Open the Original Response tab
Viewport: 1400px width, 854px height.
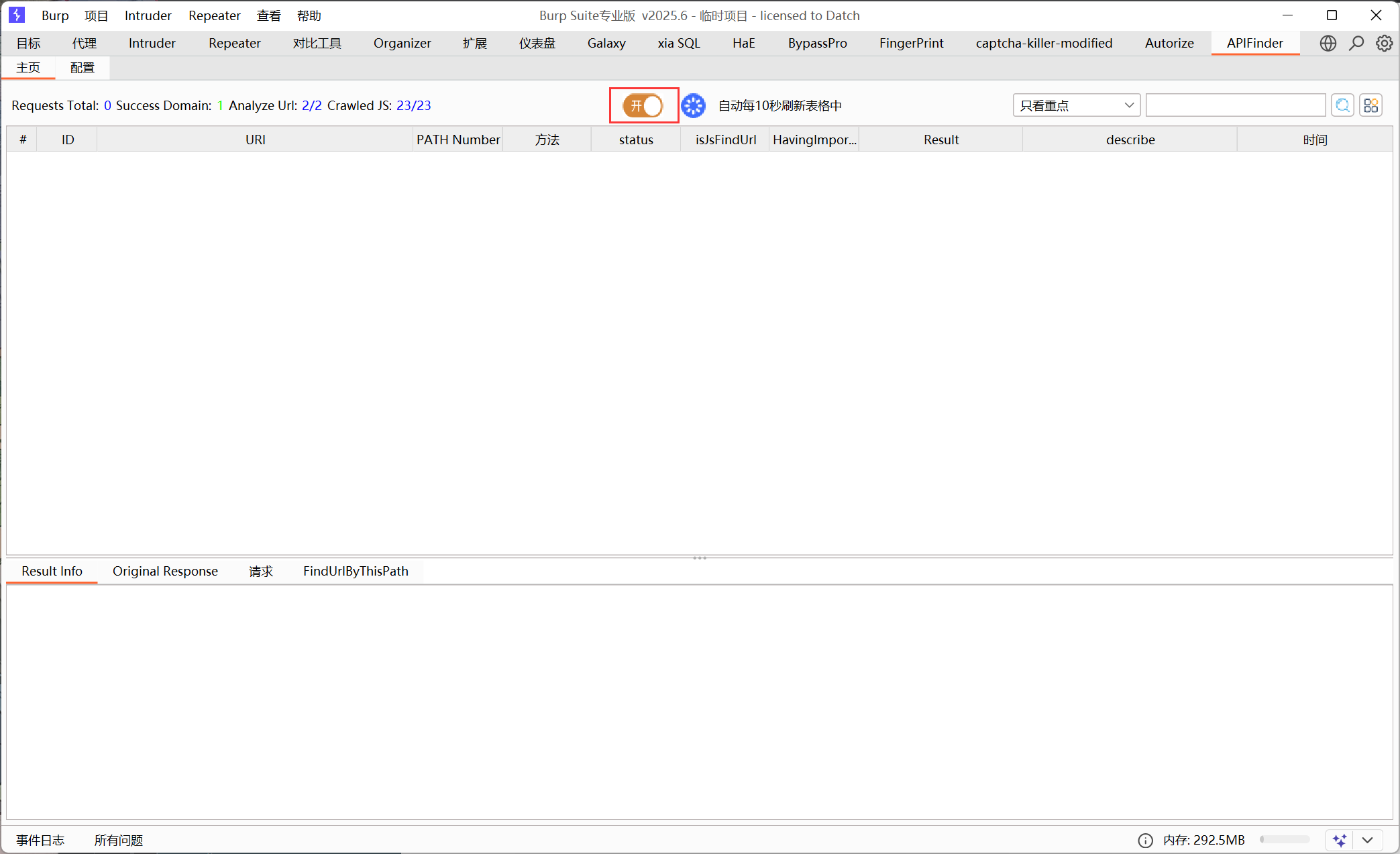tap(165, 571)
